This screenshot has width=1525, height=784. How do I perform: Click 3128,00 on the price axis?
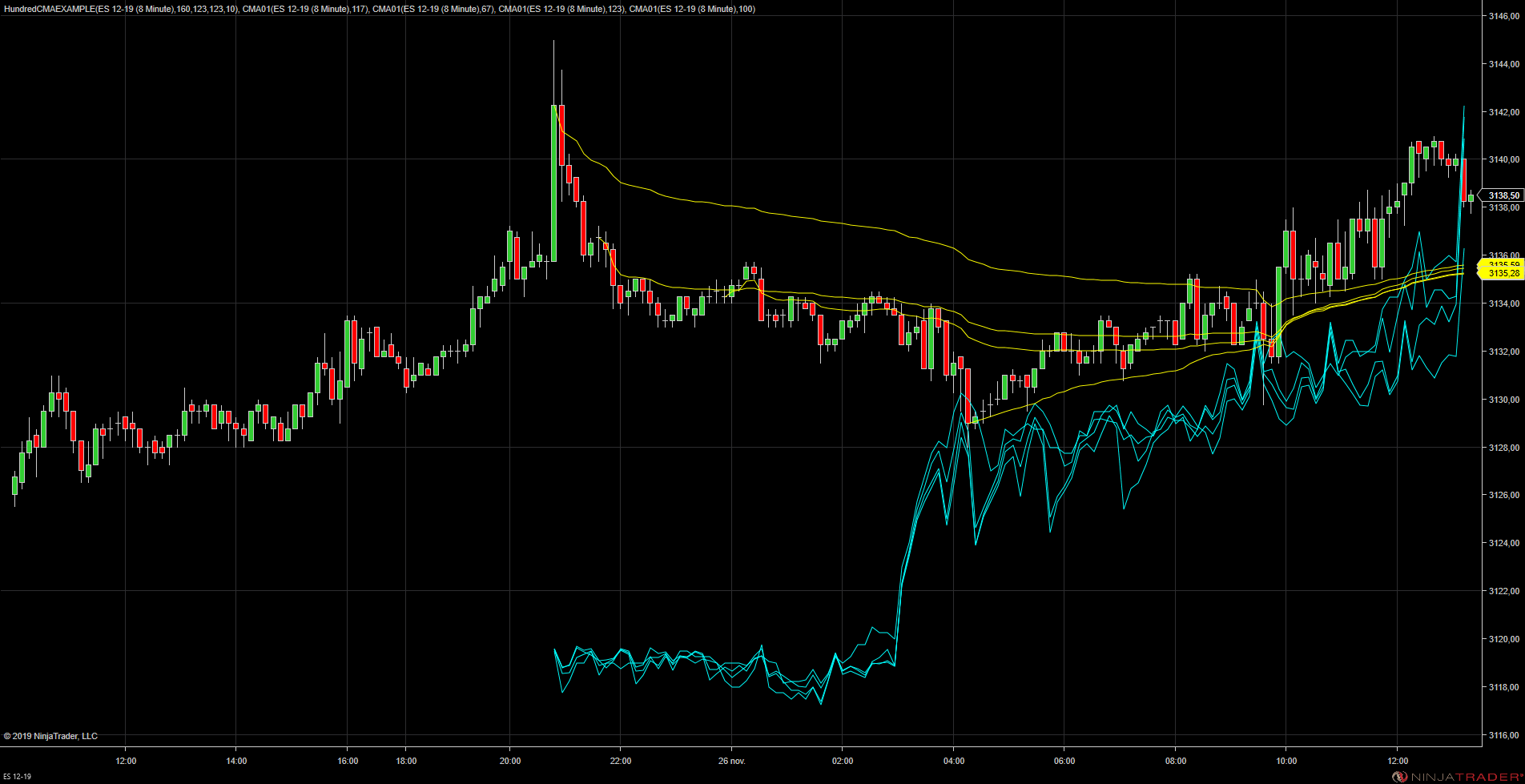tap(1503, 448)
